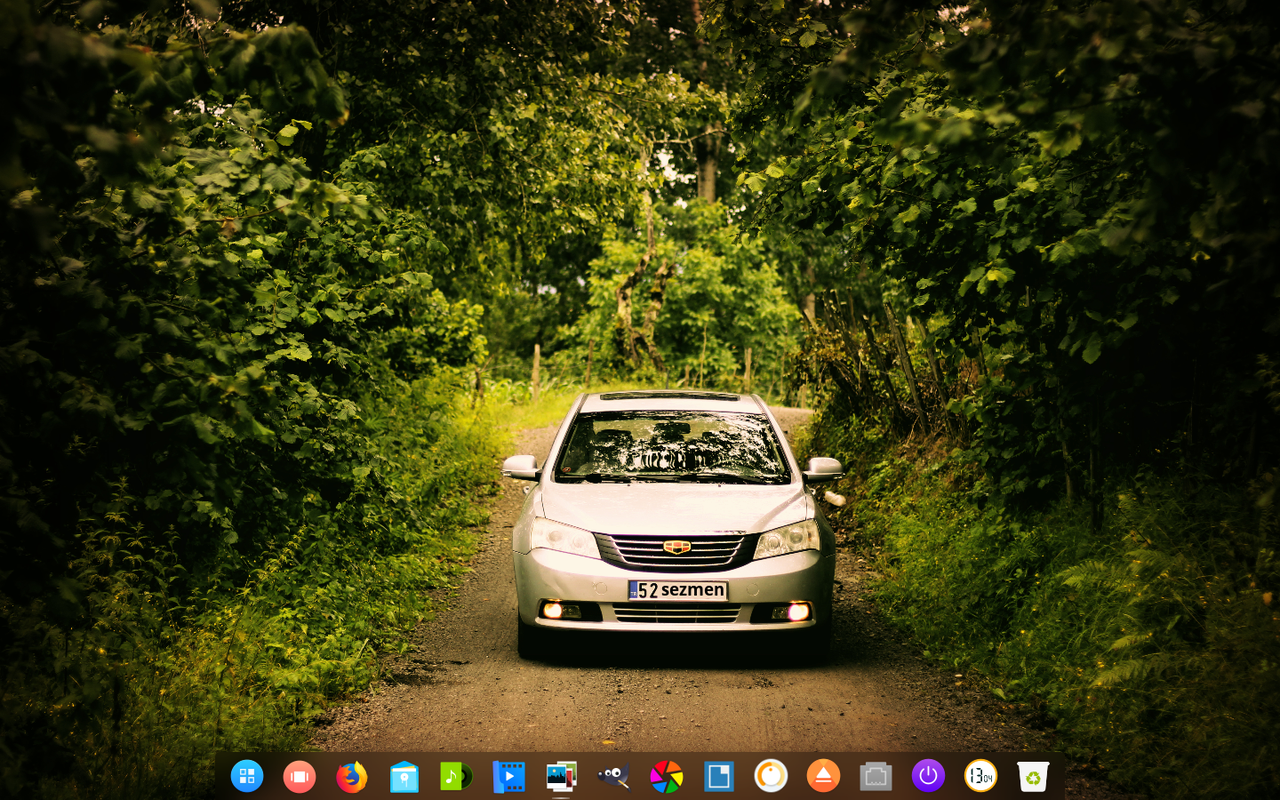This screenshot has height=800, width=1280.
Task: Open the orange ring system monitor icon
Action: point(771,776)
